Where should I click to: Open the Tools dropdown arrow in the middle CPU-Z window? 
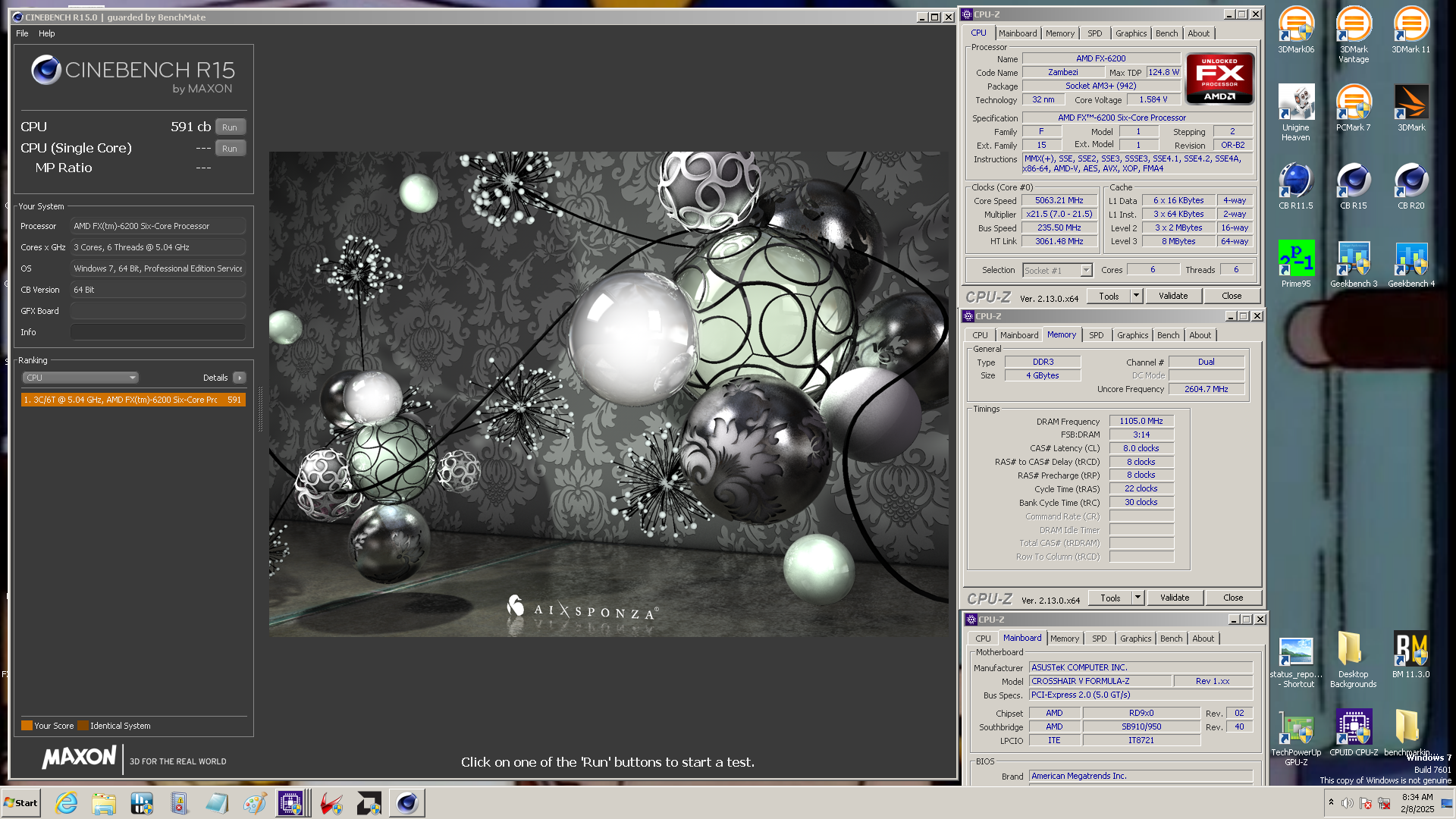pyautogui.click(x=1137, y=598)
